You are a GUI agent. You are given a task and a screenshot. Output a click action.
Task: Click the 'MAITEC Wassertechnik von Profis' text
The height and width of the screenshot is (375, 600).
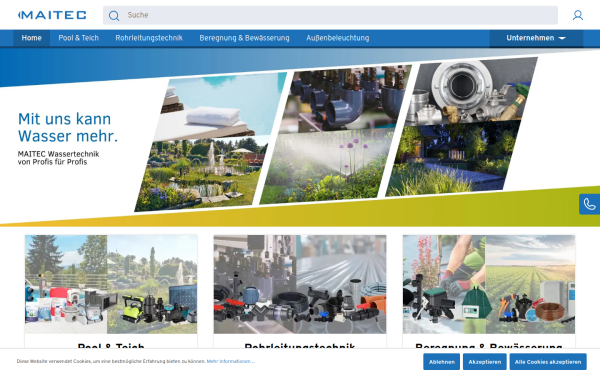click(x=58, y=158)
